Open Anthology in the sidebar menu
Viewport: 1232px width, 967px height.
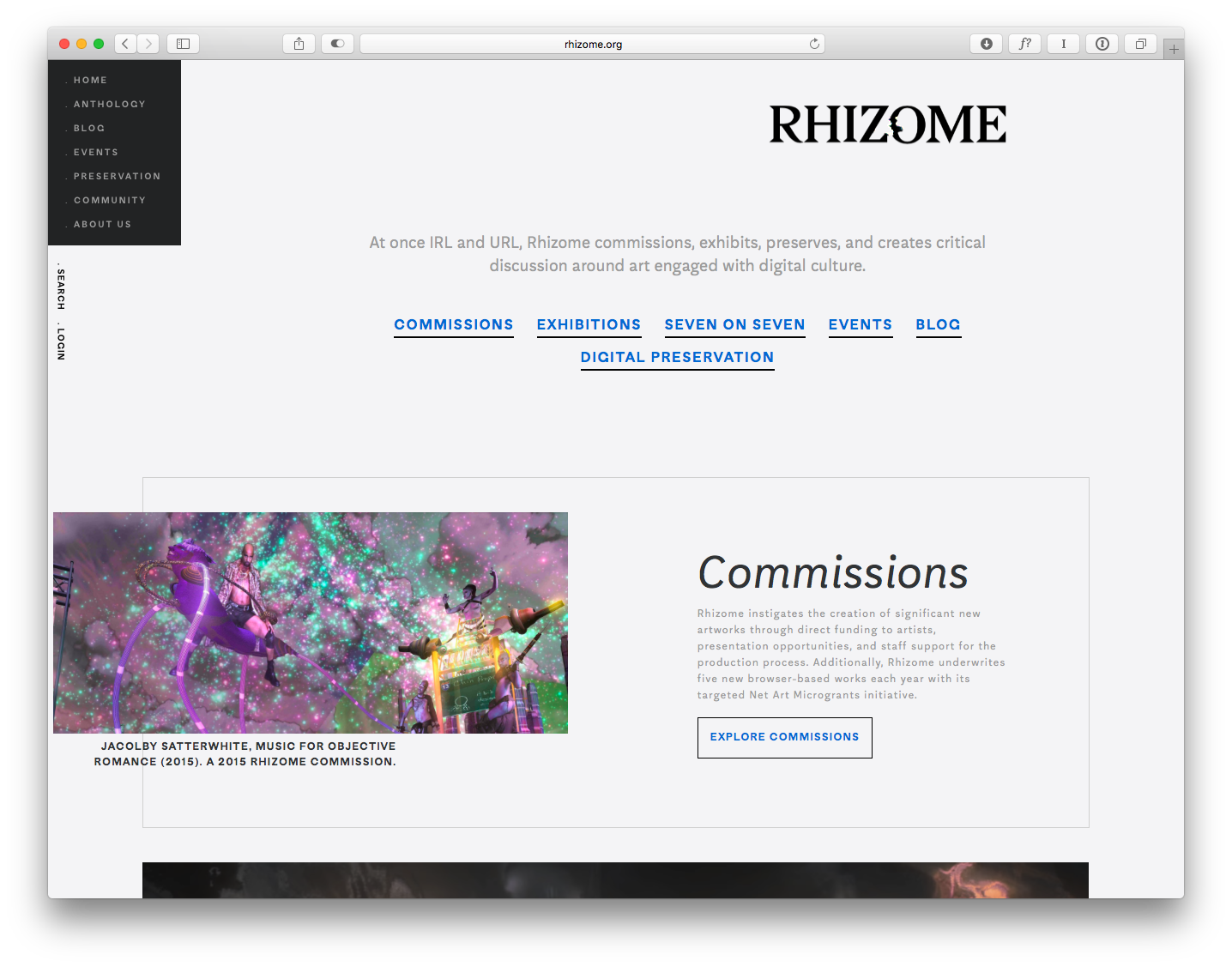[x=109, y=104]
